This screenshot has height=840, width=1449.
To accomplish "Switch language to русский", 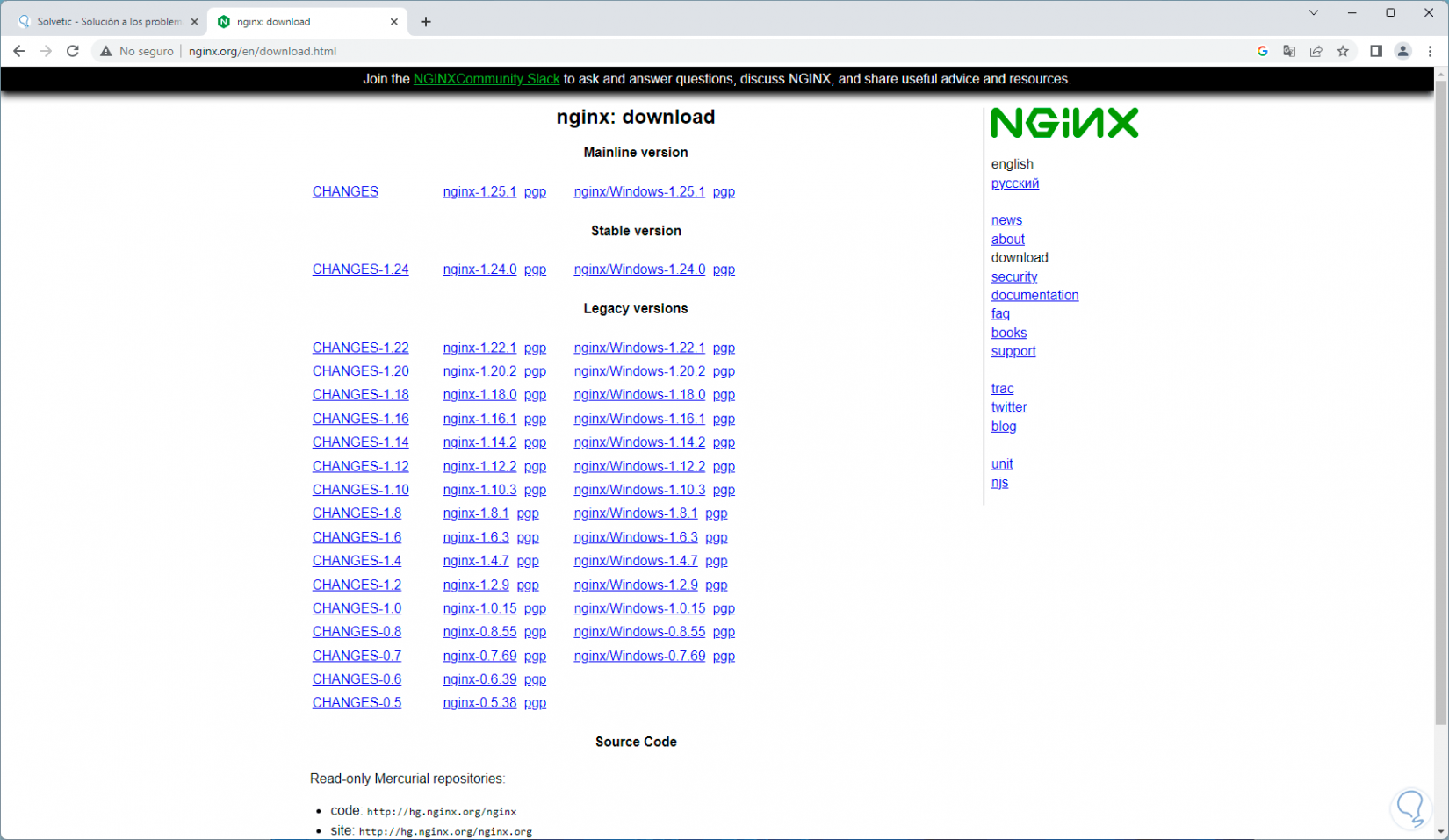I will 1015,183.
